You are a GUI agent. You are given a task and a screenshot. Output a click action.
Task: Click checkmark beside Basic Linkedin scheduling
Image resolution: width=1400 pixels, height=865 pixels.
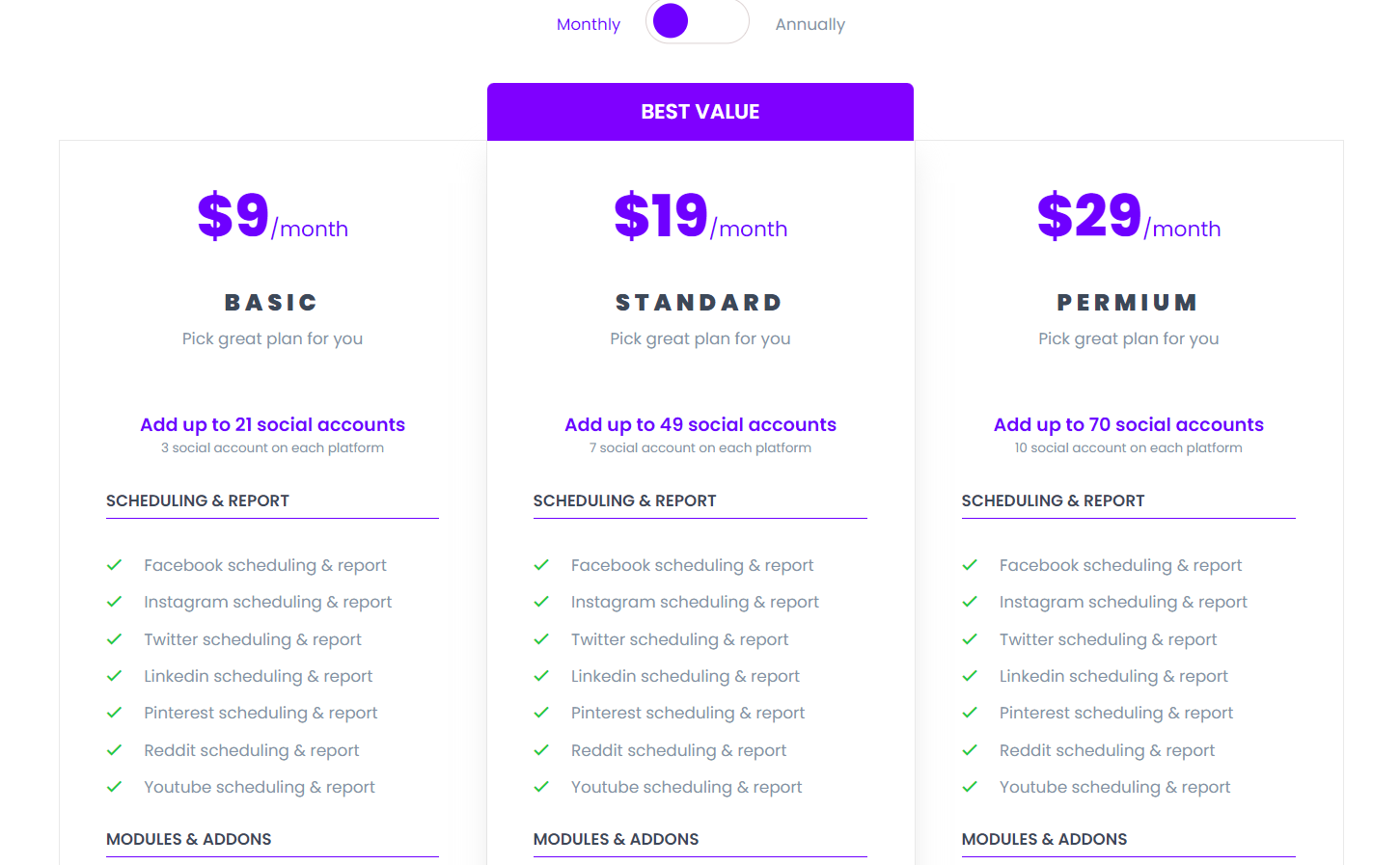click(x=114, y=676)
